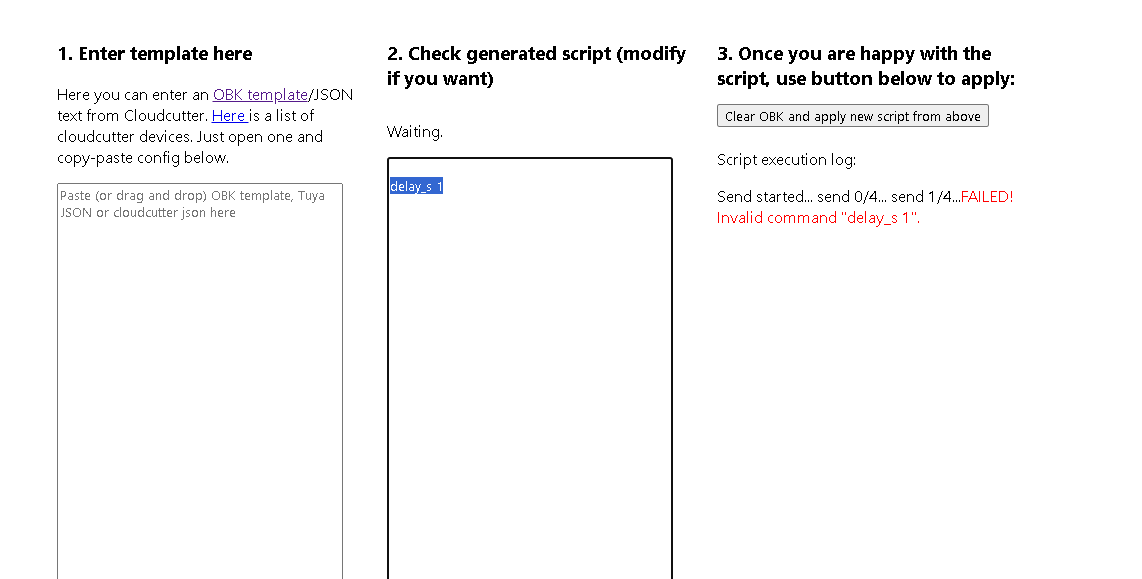Click the red "FAILED!" status text
The height and width of the screenshot is (579, 1142).
[987, 197]
